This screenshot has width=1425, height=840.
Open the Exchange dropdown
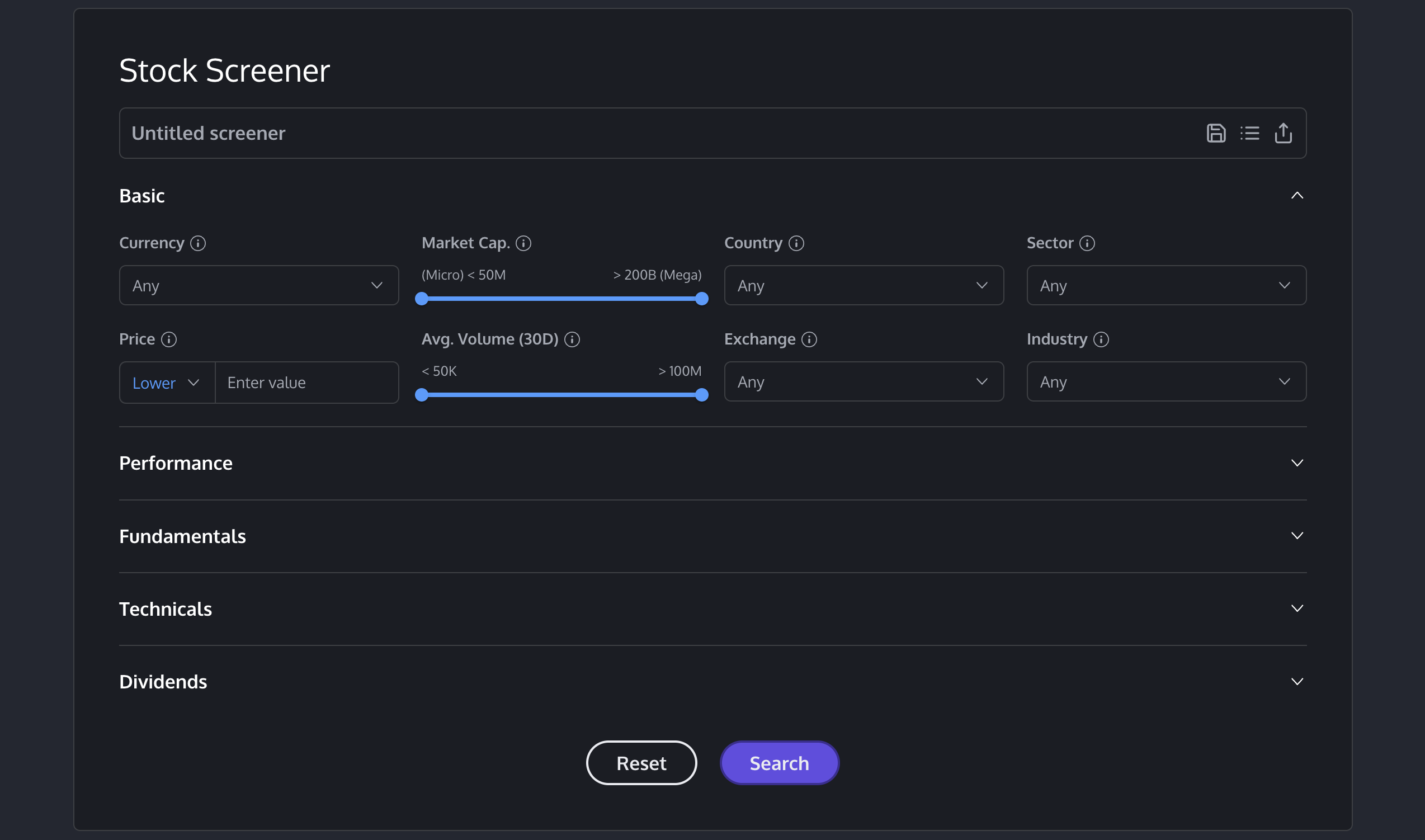(864, 381)
